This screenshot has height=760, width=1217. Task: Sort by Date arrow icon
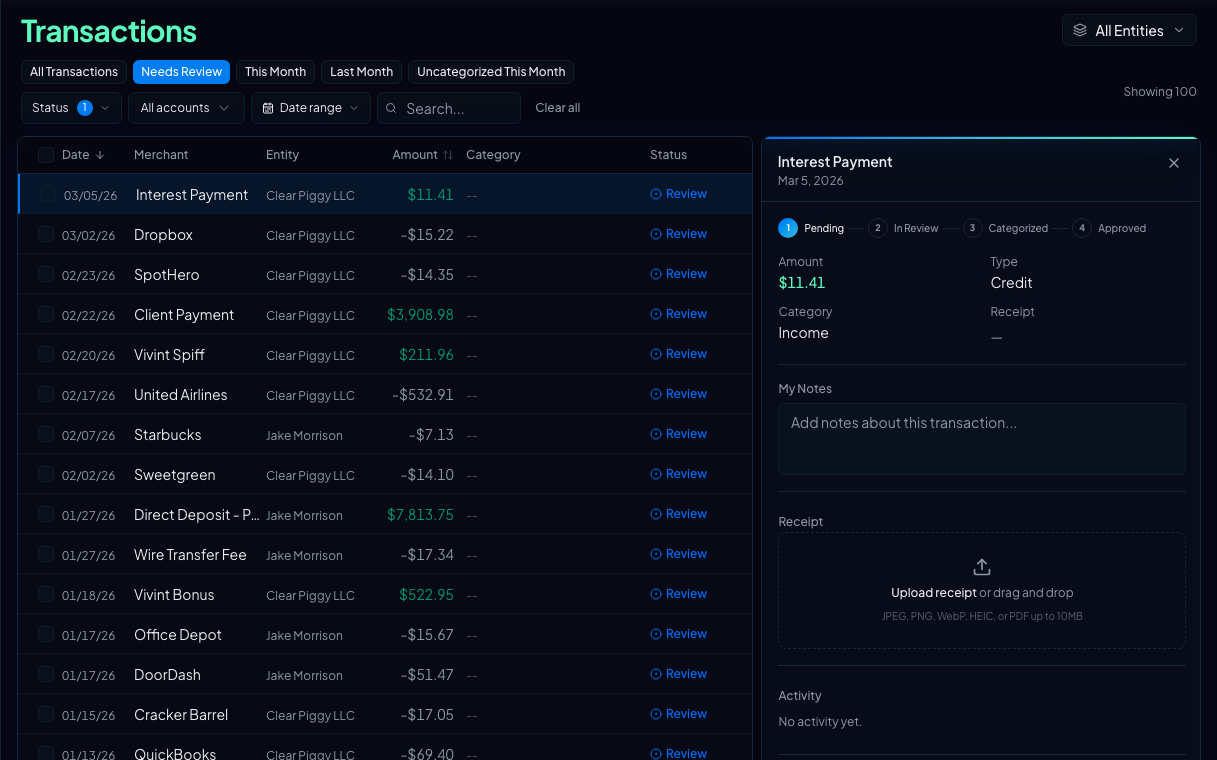tap(100, 155)
